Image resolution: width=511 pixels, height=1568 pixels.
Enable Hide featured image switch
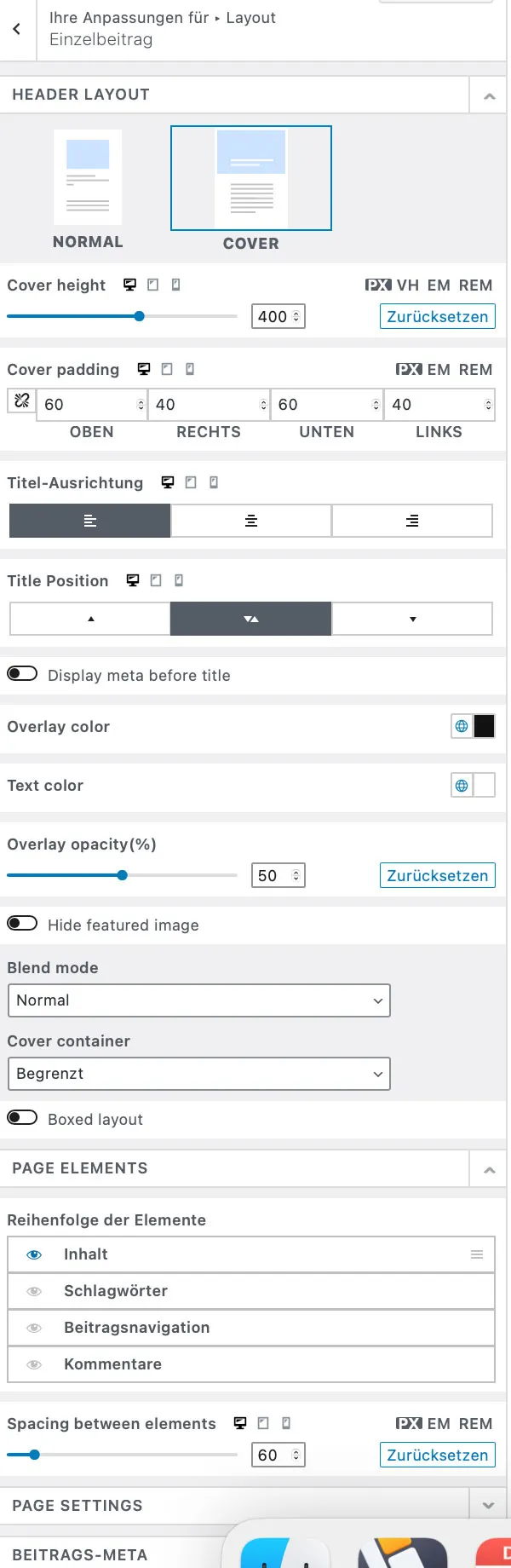click(x=22, y=924)
